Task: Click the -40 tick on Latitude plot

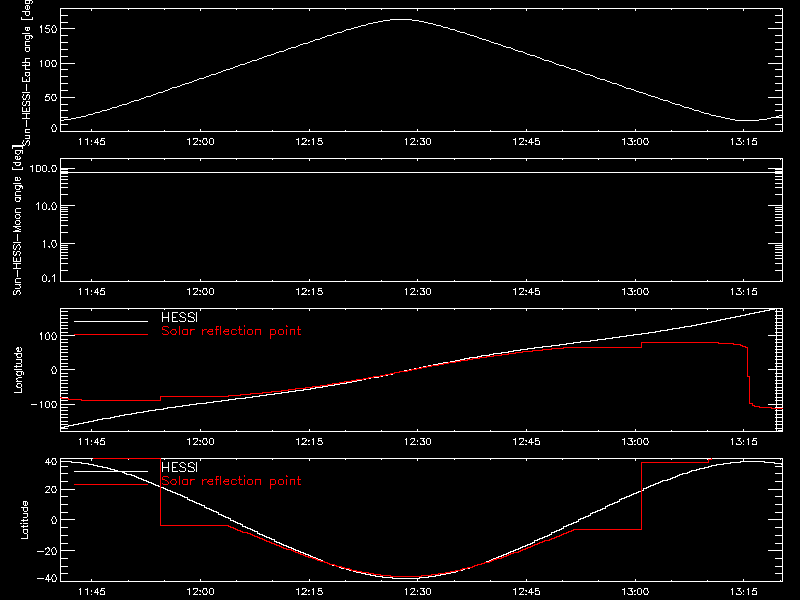Action: [x=48, y=579]
